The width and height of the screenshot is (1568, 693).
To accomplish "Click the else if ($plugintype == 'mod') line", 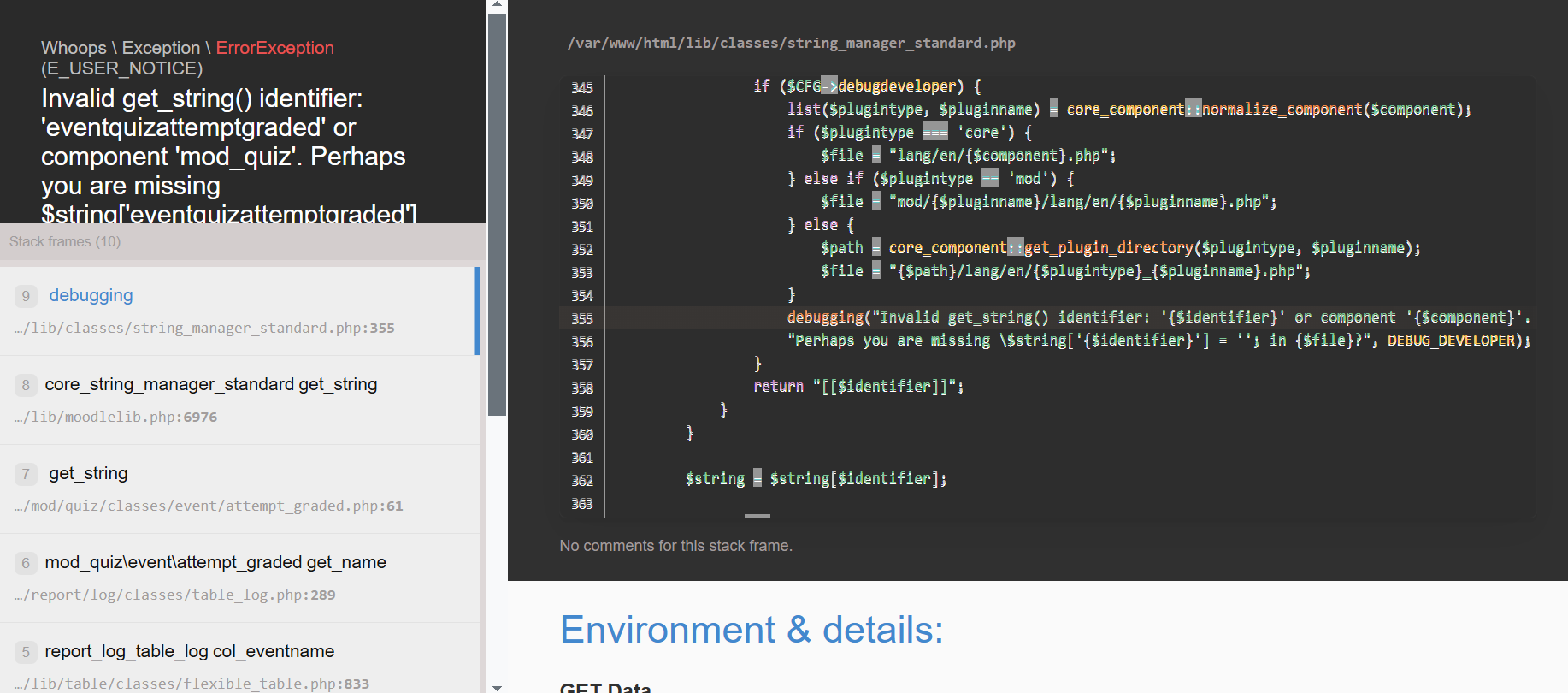I will click(930, 179).
